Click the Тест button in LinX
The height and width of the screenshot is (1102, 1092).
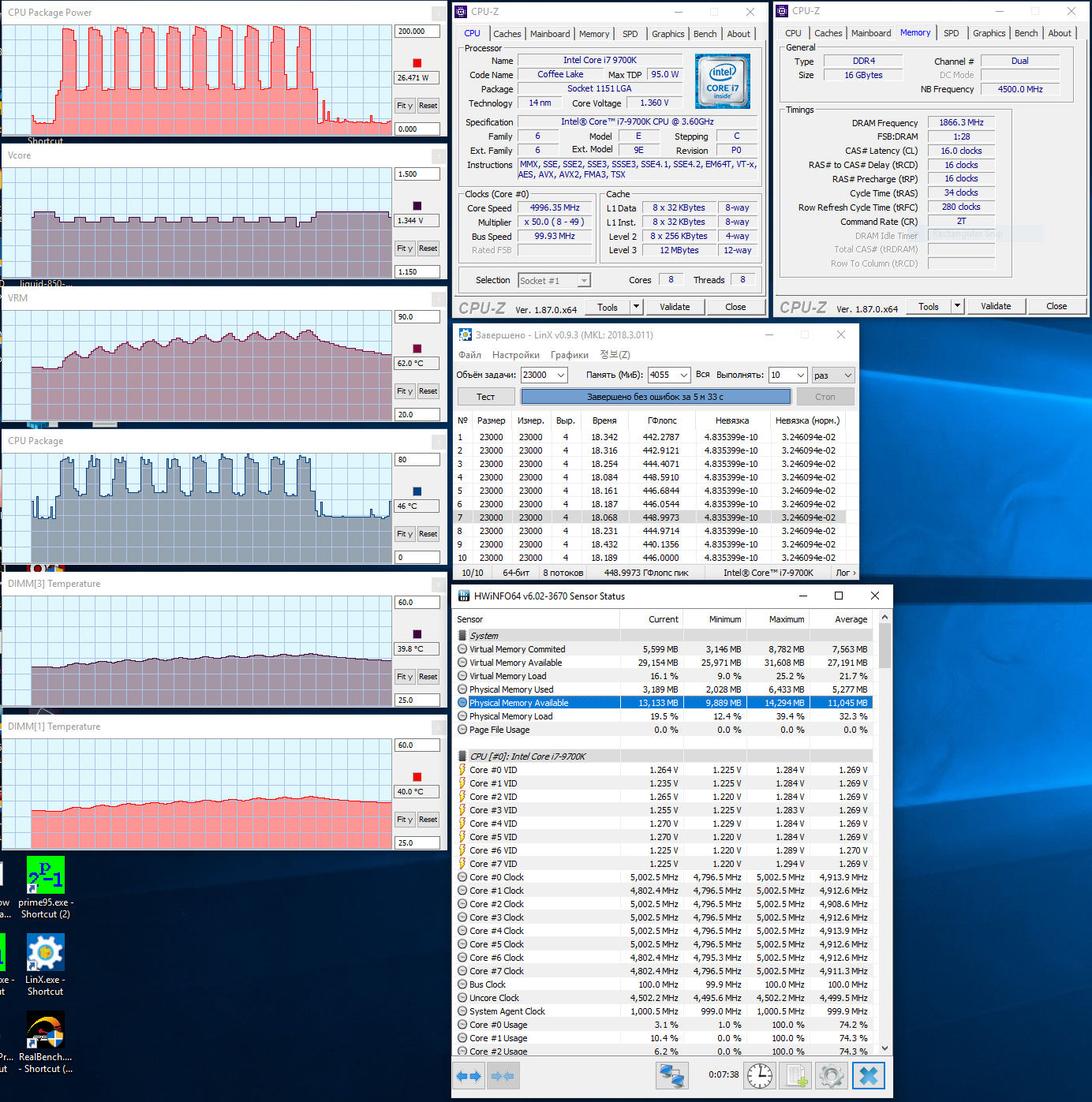pos(485,397)
